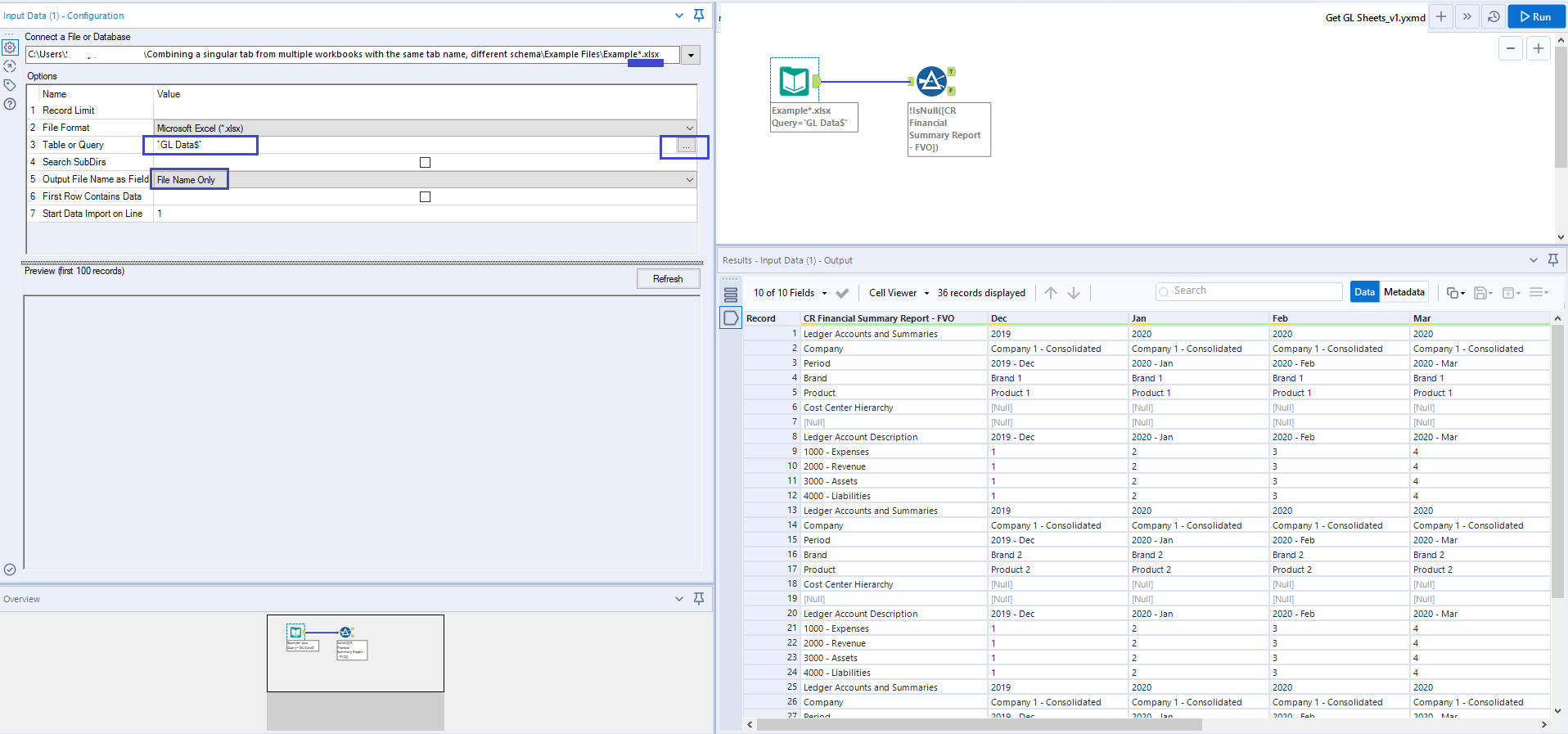Open the Table or Query browse button
This screenshot has height=734, width=1568.
687,146
